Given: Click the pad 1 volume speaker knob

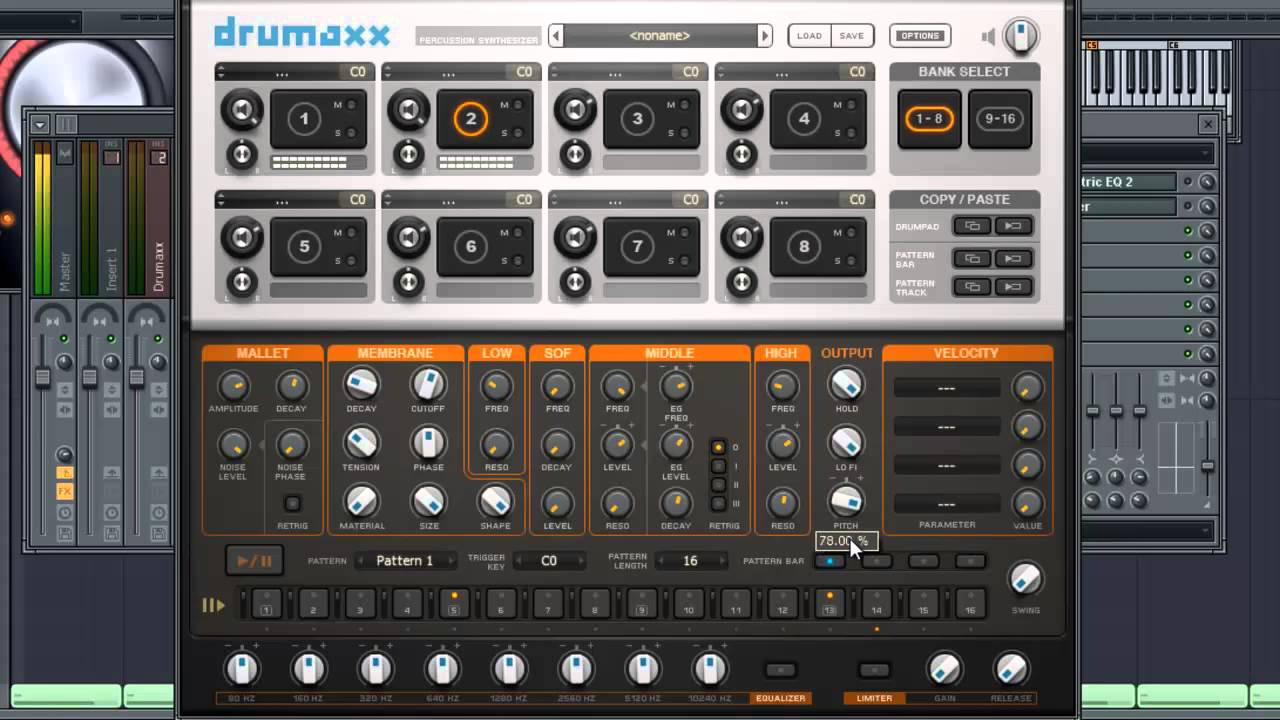Looking at the screenshot, I should [x=242, y=110].
